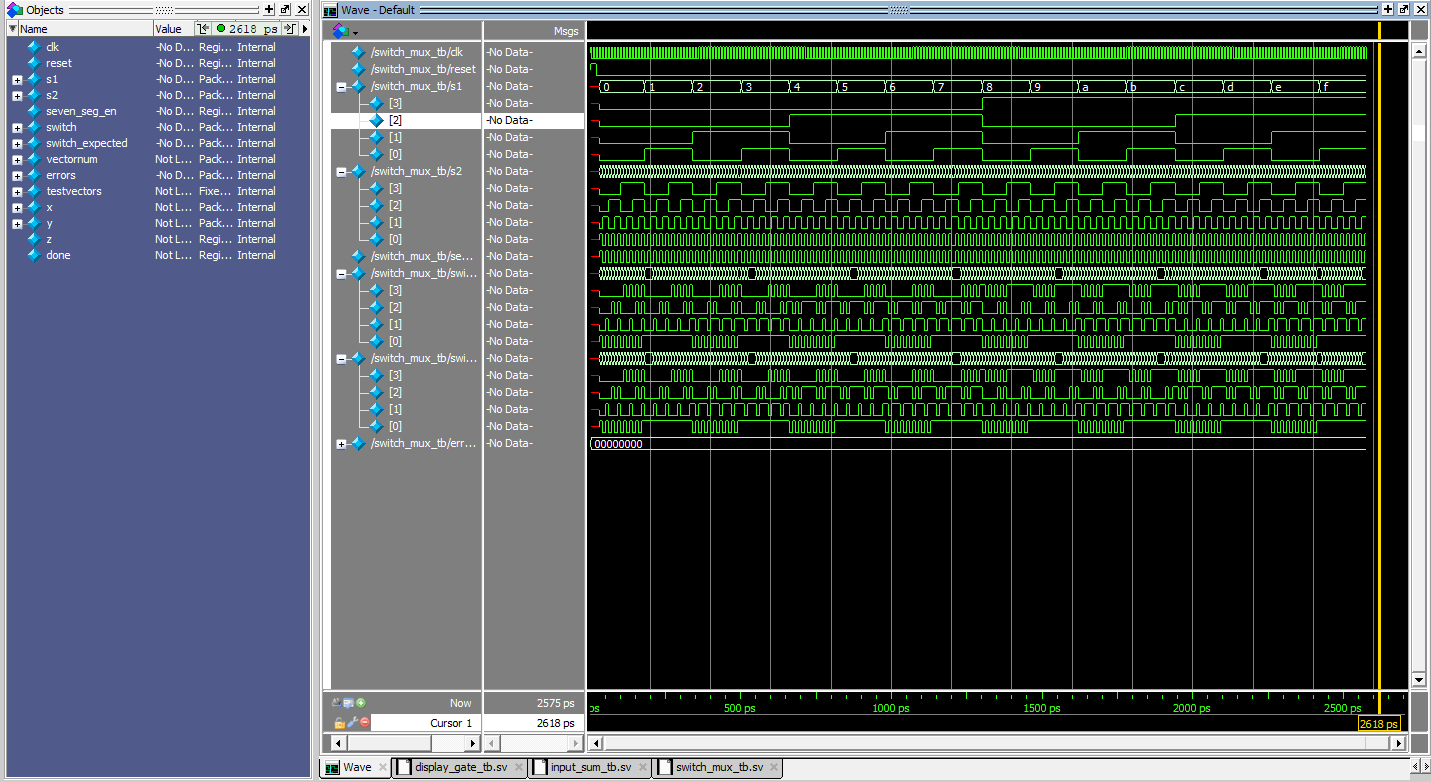1431x782 pixels.
Task: Click the done object diamond icon
Action: (x=34, y=255)
